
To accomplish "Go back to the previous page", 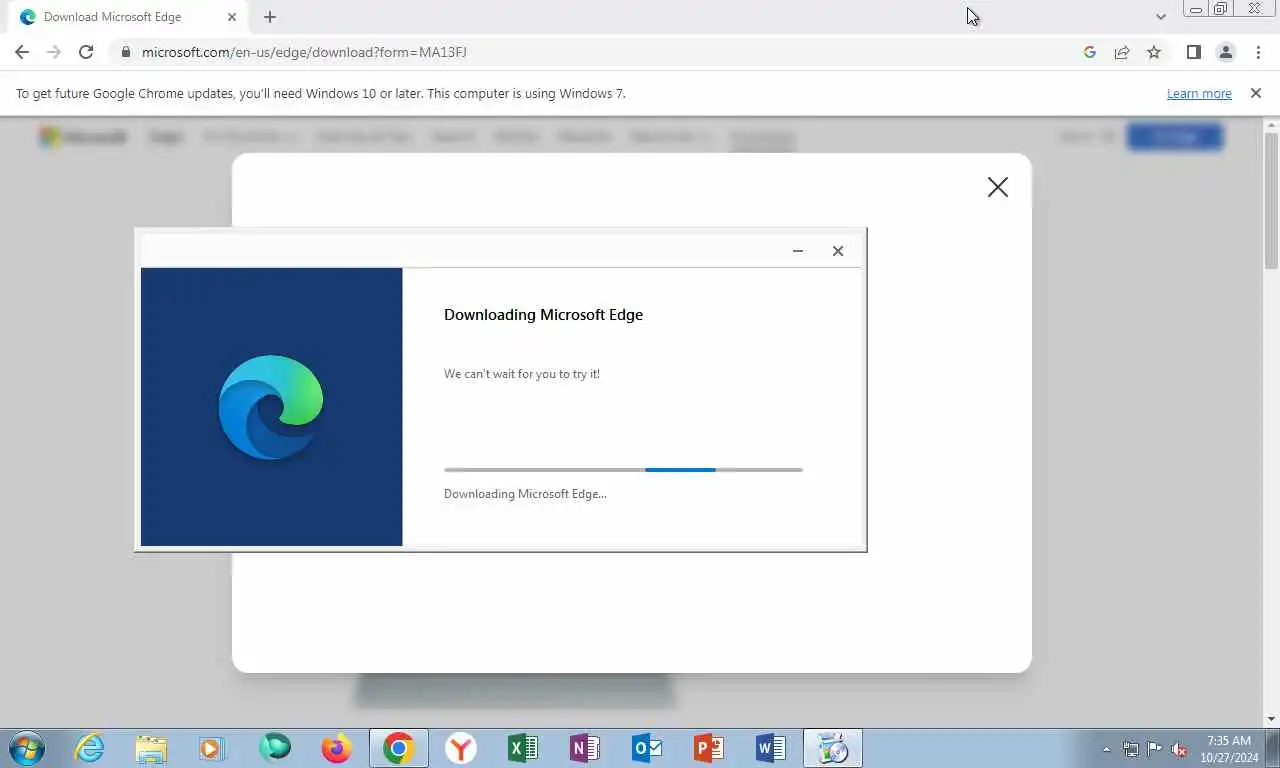I will tap(22, 52).
